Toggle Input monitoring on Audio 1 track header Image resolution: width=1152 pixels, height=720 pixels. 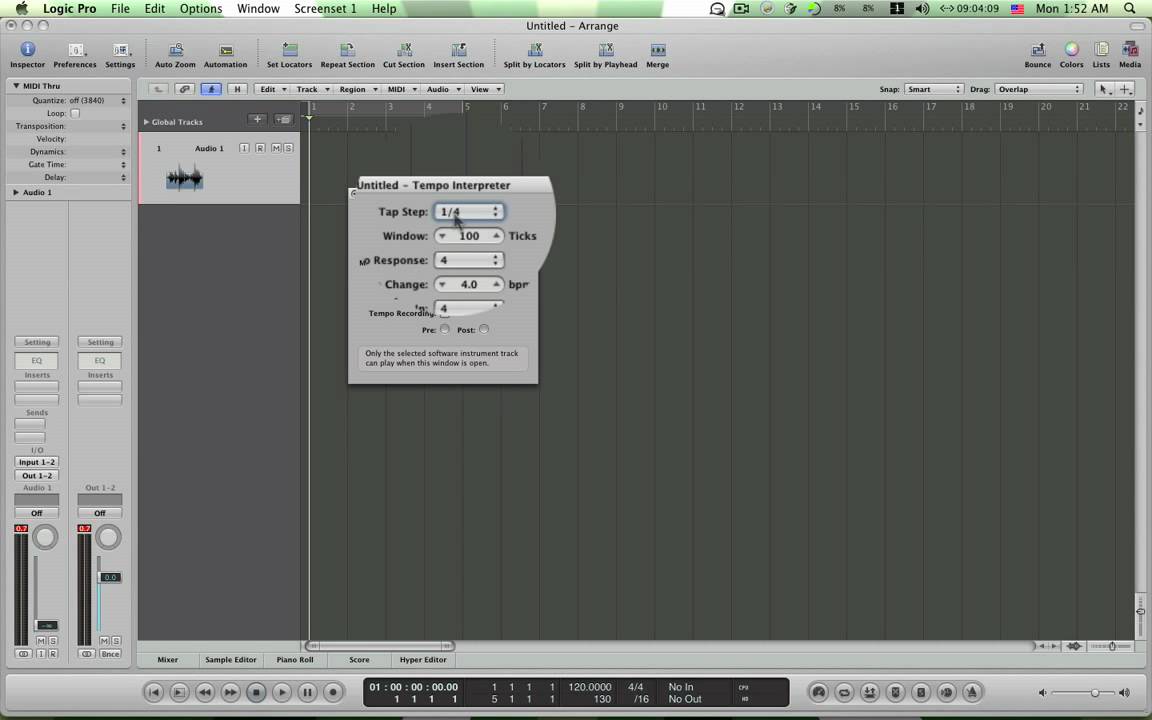pos(244,148)
